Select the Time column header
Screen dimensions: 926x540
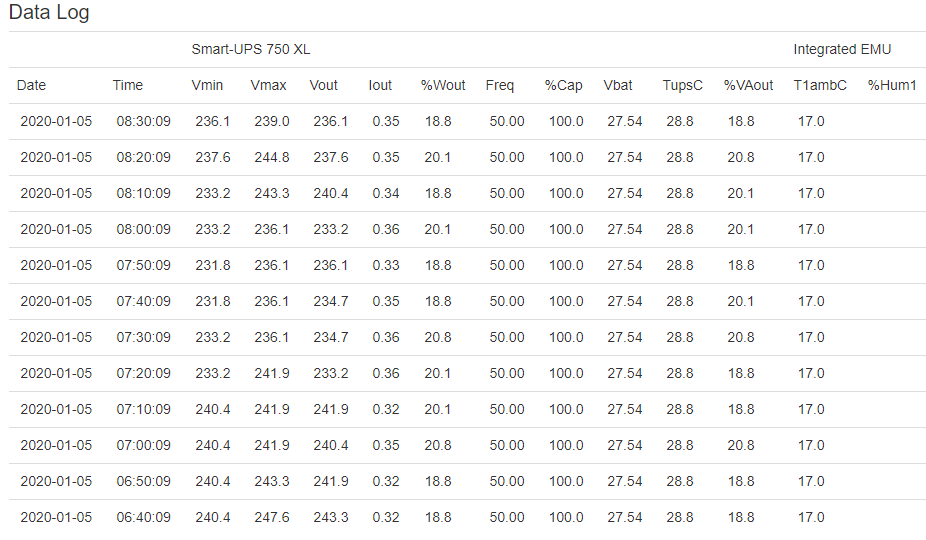128,85
